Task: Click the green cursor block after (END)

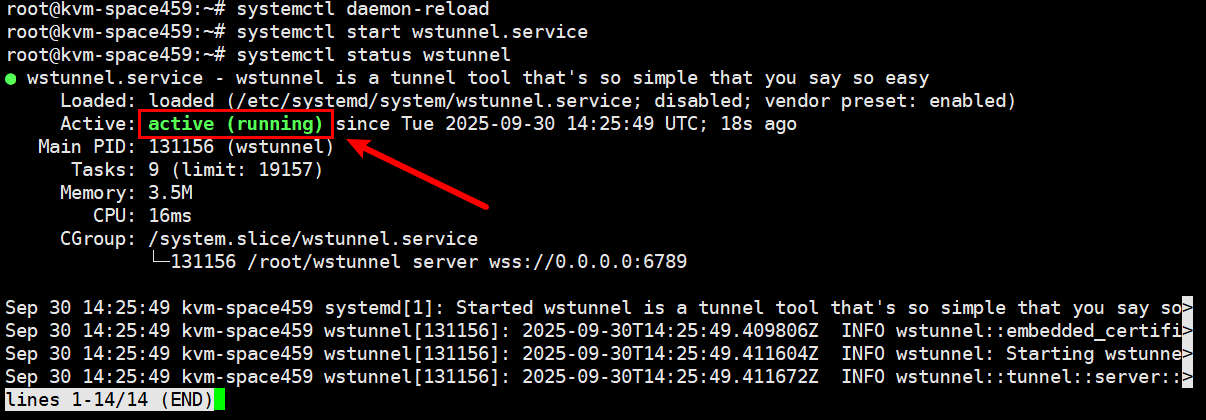Action: 219,400
